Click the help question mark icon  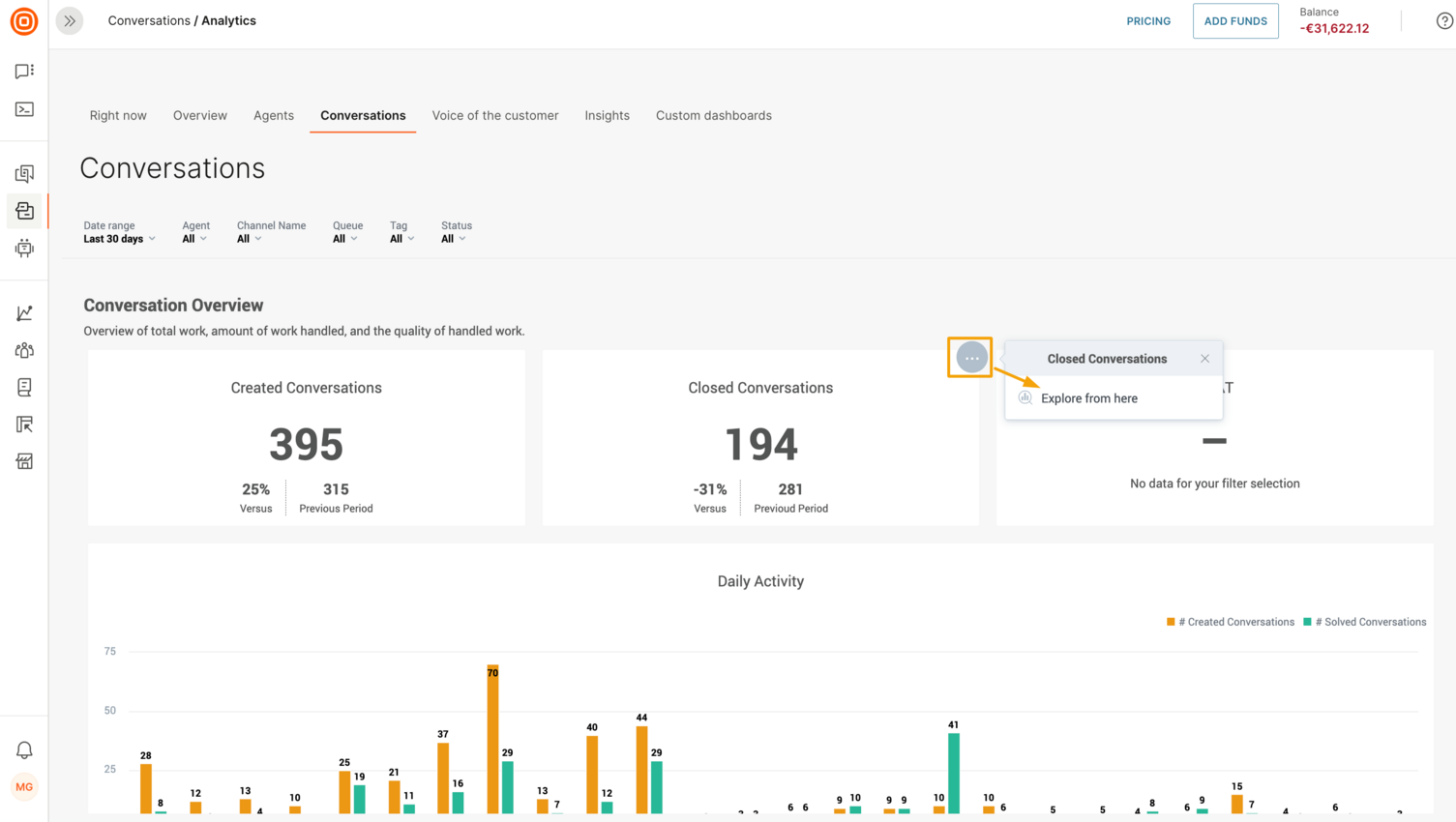click(1444, 20)
